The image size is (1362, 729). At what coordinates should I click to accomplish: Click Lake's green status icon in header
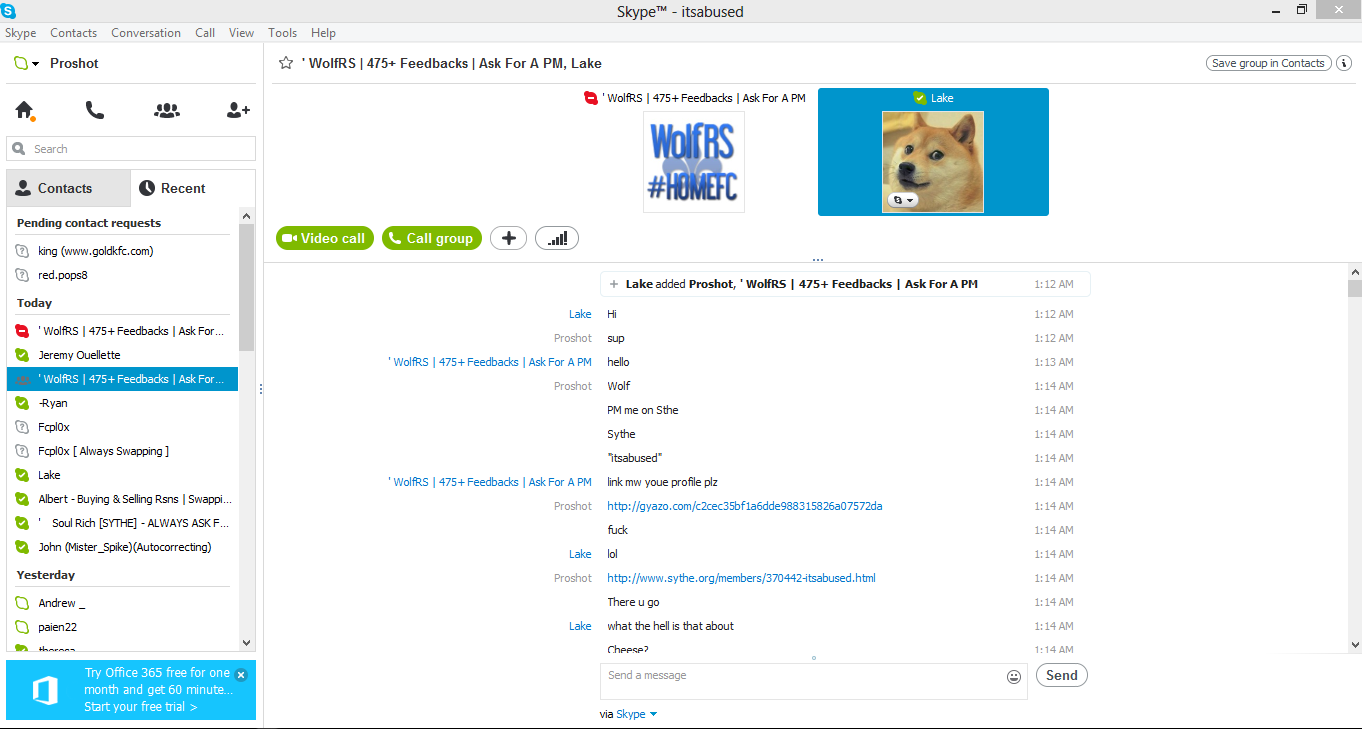coord(920,98)
